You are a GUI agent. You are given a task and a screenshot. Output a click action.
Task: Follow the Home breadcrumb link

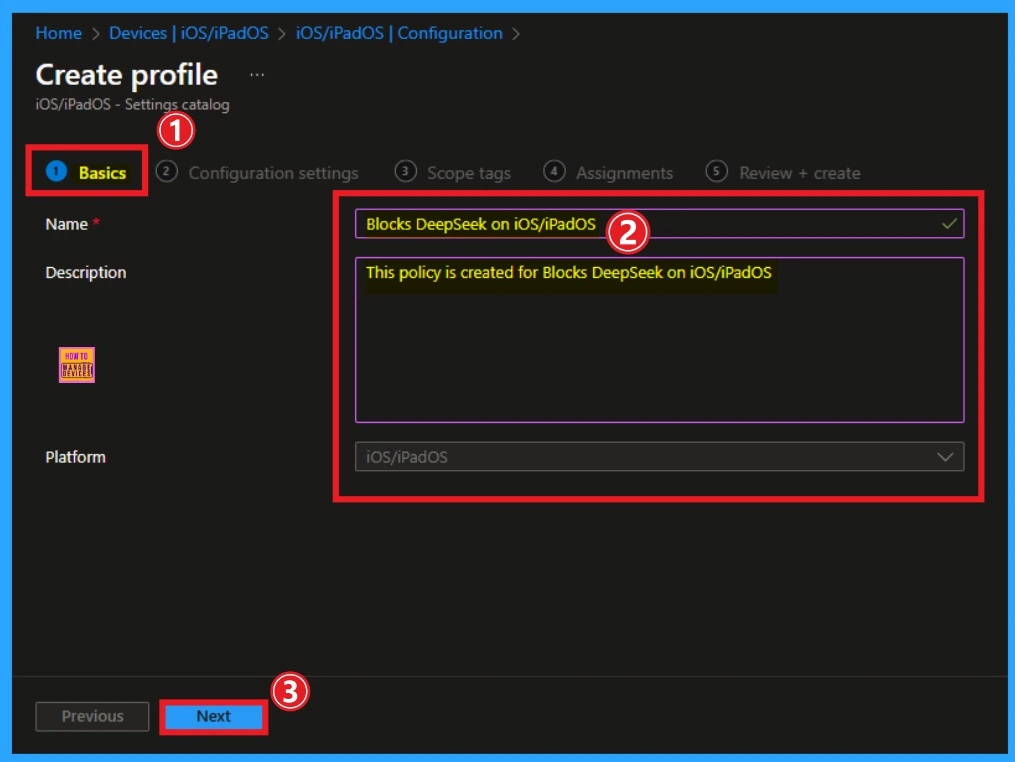[x=58, y=33]
